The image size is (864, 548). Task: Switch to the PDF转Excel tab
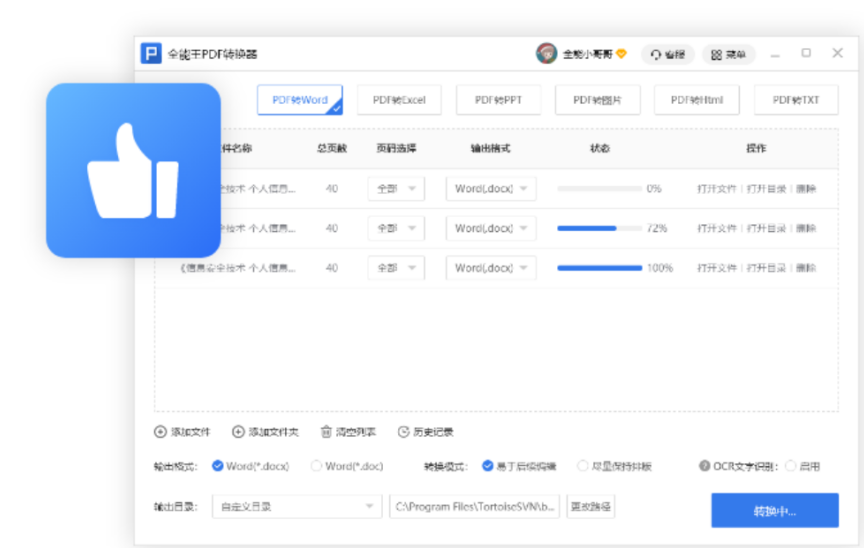click(x=399, y=100)
